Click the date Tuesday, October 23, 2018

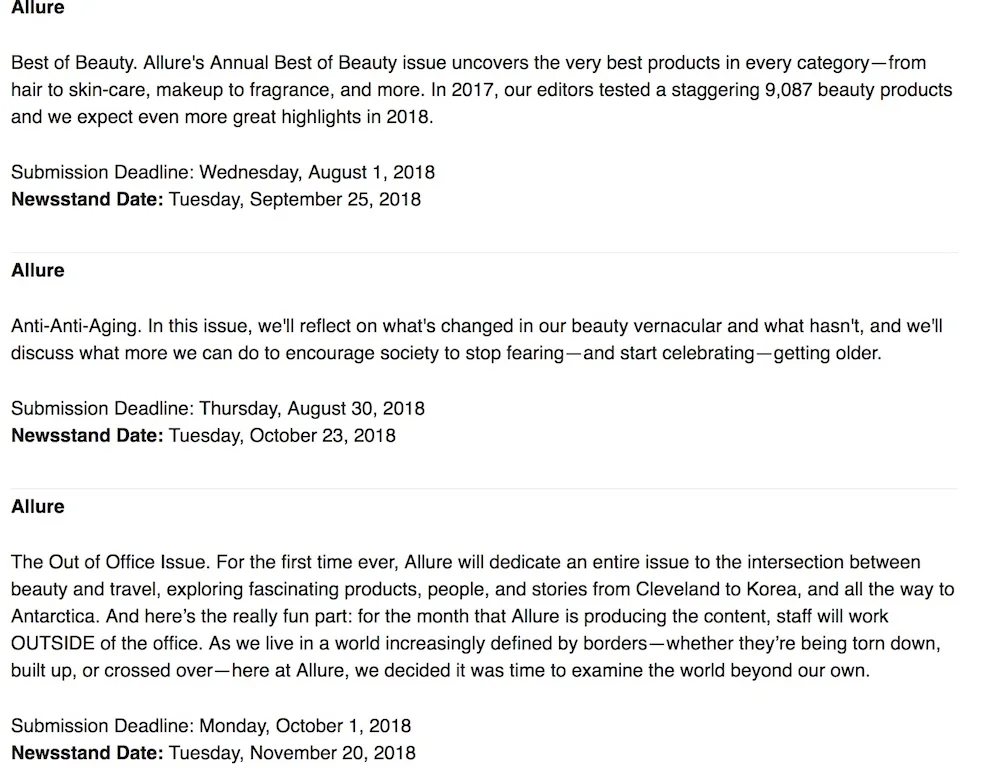pos(282,435)
